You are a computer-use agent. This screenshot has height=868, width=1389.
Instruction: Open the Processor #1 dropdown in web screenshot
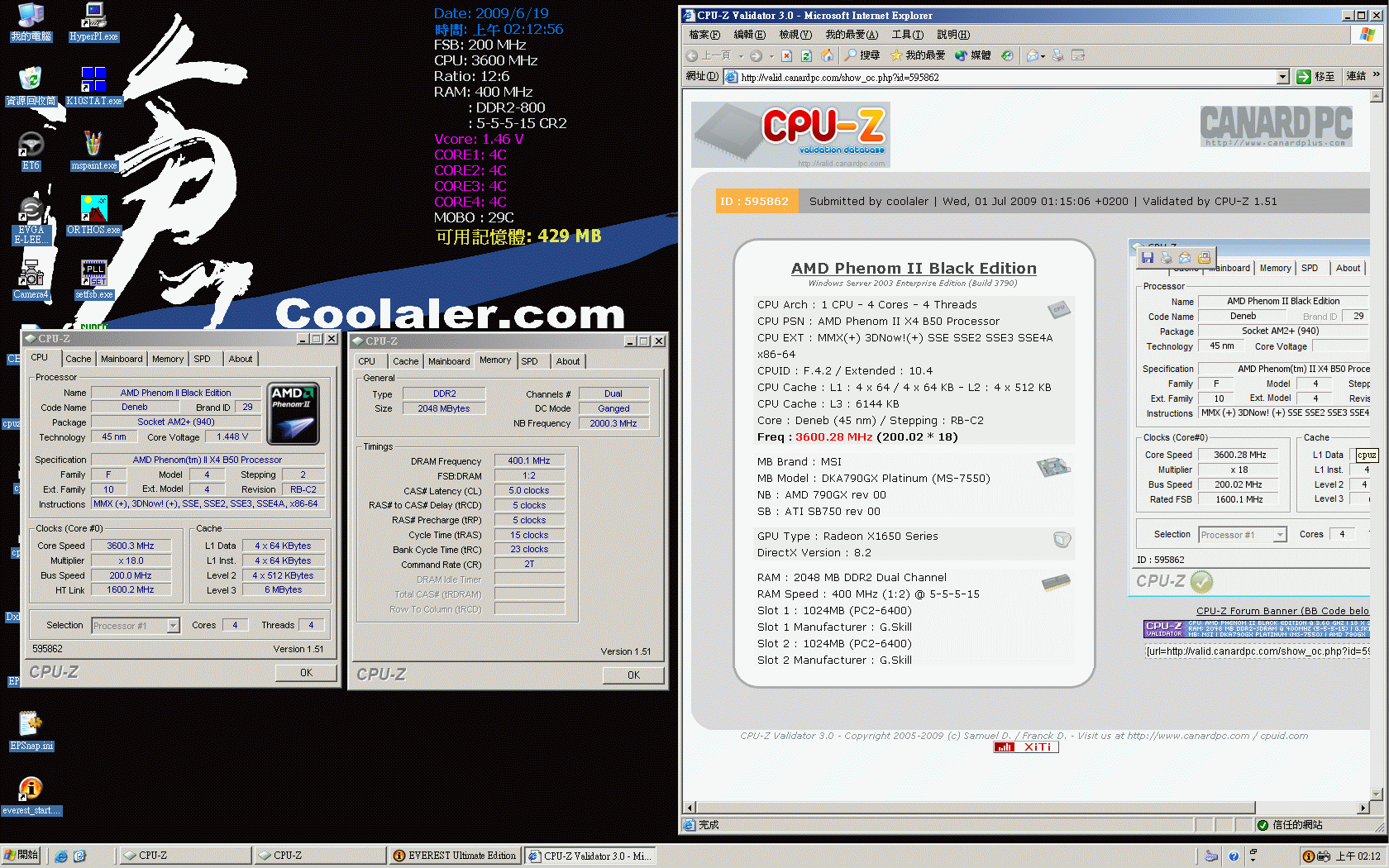(1281, 535)
